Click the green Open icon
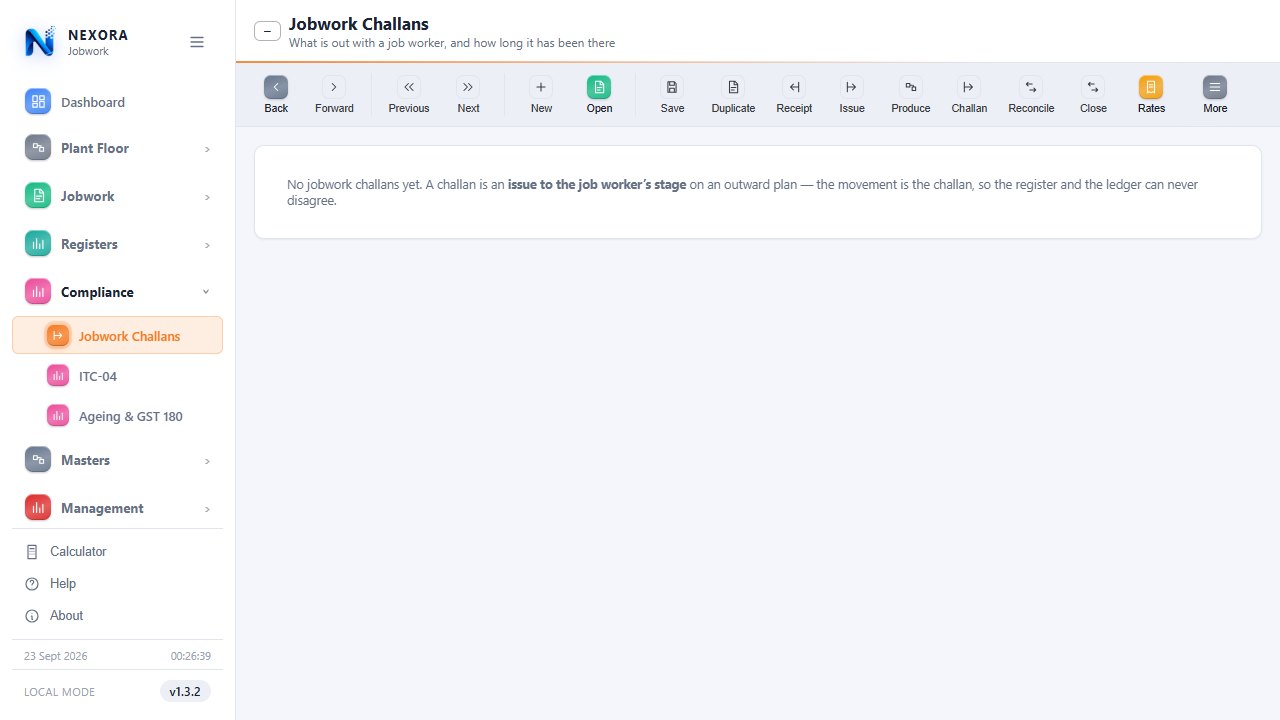 [x=599, y=87]
